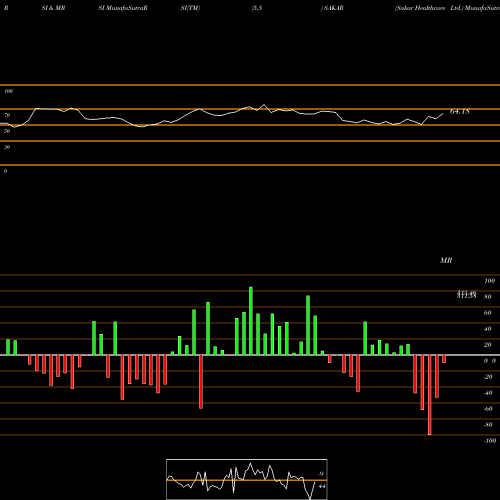
Task: Click the longest red MR bar near -100
Action: pos(430,395)
